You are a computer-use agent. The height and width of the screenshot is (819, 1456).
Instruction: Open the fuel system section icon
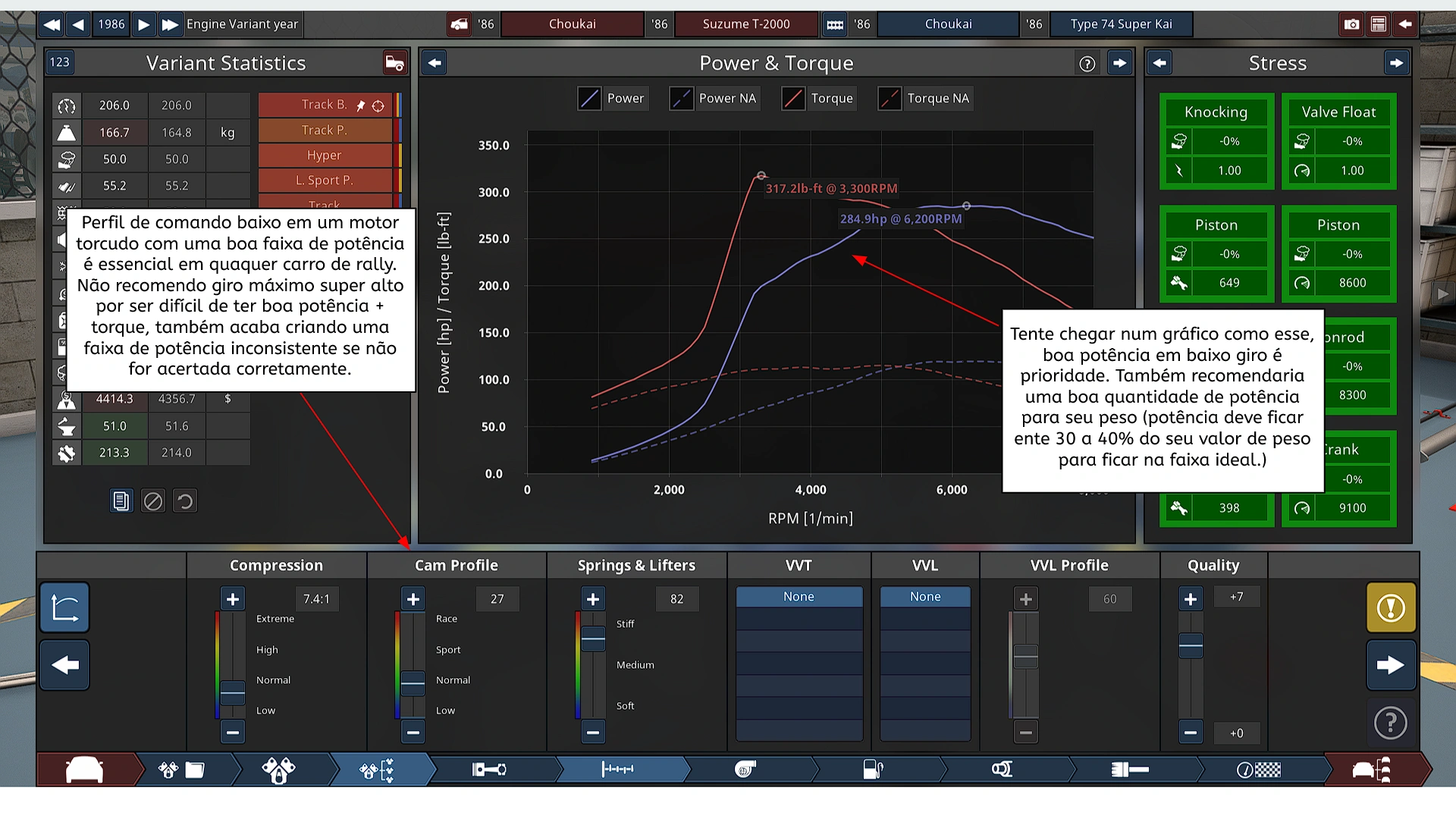[x=873, y=770]
